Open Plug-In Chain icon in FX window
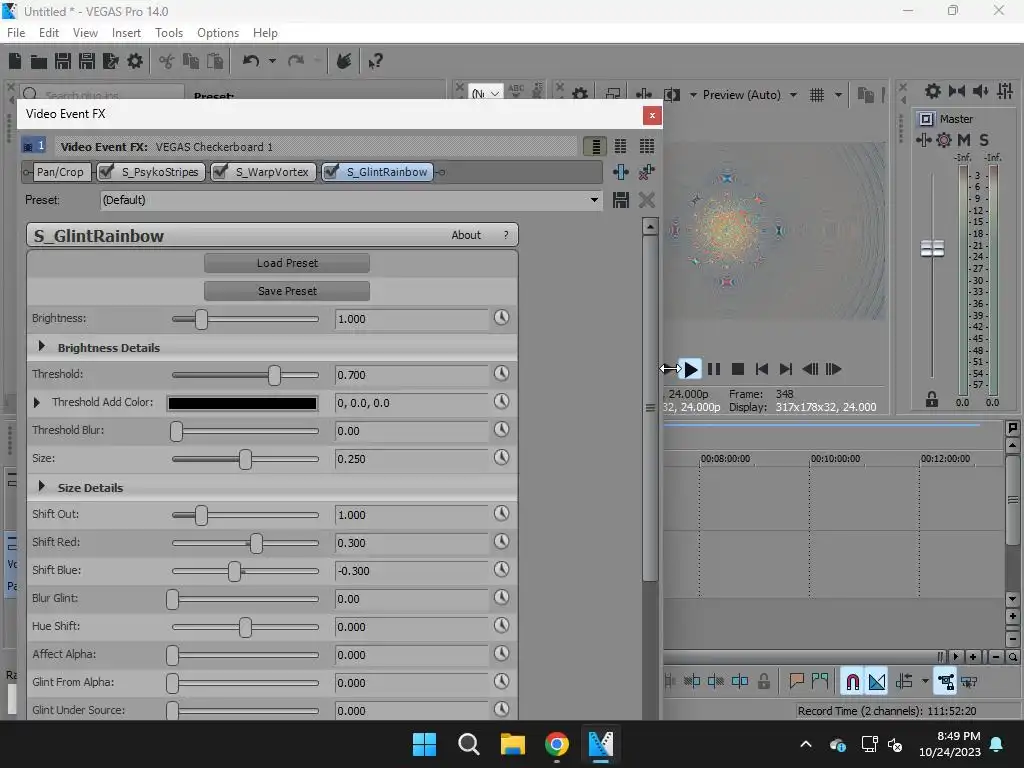1024x768 pixels. (620, 172)
